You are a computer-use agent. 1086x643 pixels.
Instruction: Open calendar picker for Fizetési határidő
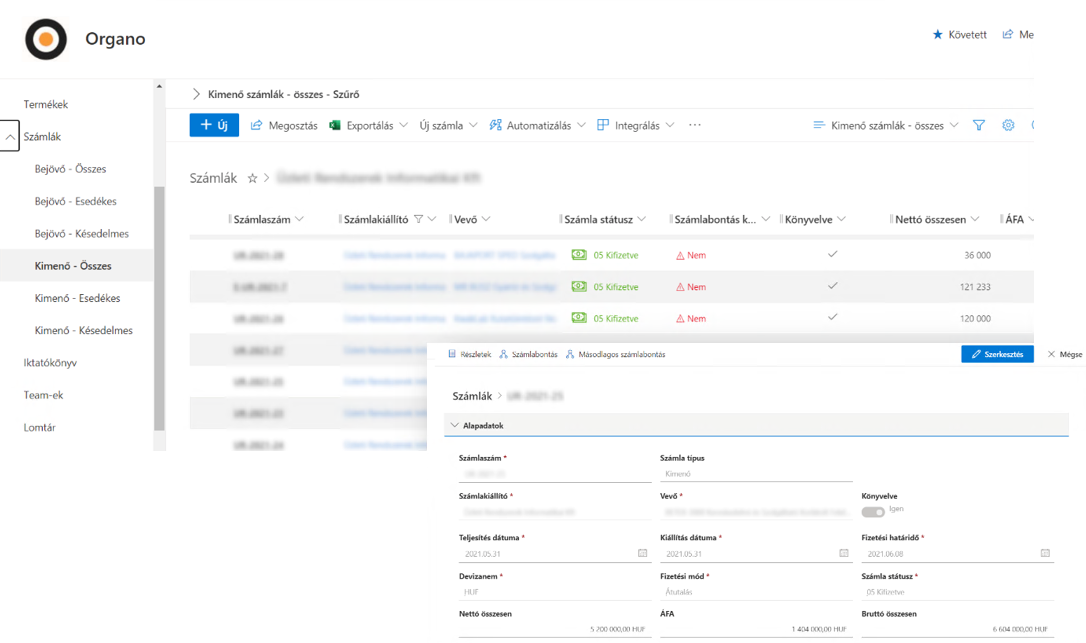[x=1045, y=553]
